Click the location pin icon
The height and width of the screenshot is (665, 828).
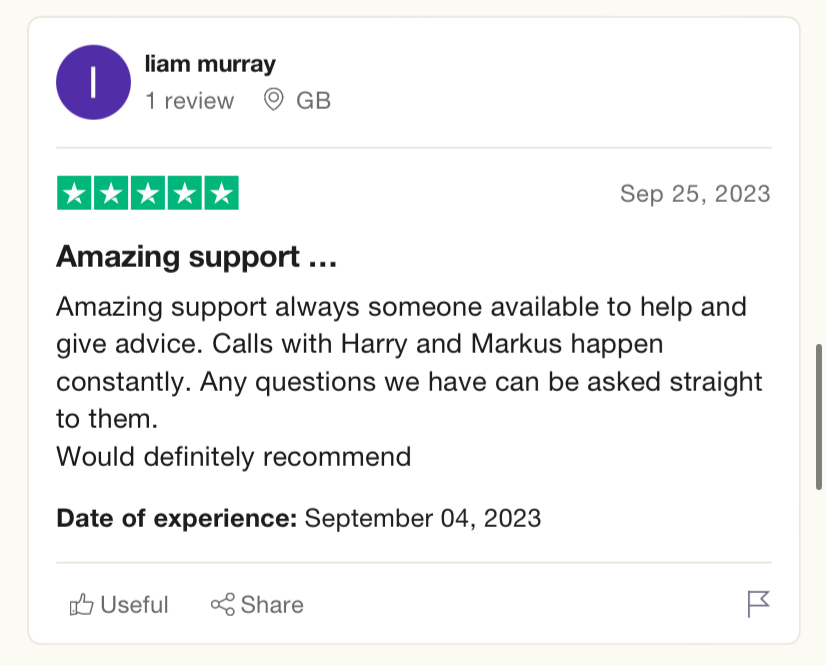click(274, 100)
